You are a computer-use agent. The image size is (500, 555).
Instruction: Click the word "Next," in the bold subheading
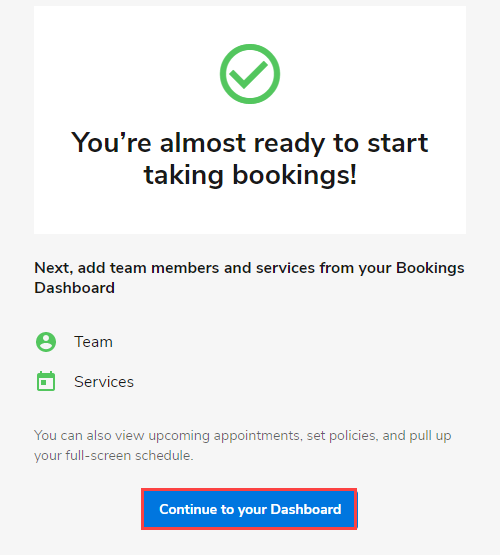pyautogui.click(x=53, y=268)
